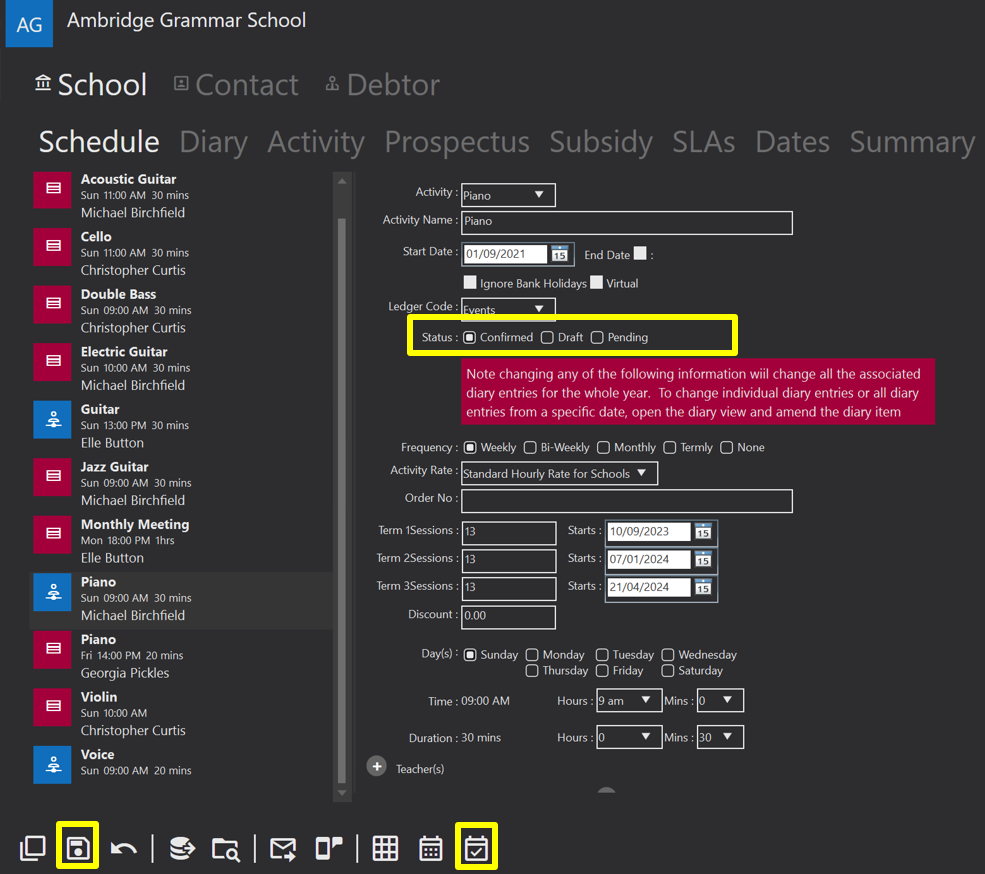Screen dimensions: 985x874
Task: Open the Ledger Code dropdown
Action: click(x=508, y=308)
